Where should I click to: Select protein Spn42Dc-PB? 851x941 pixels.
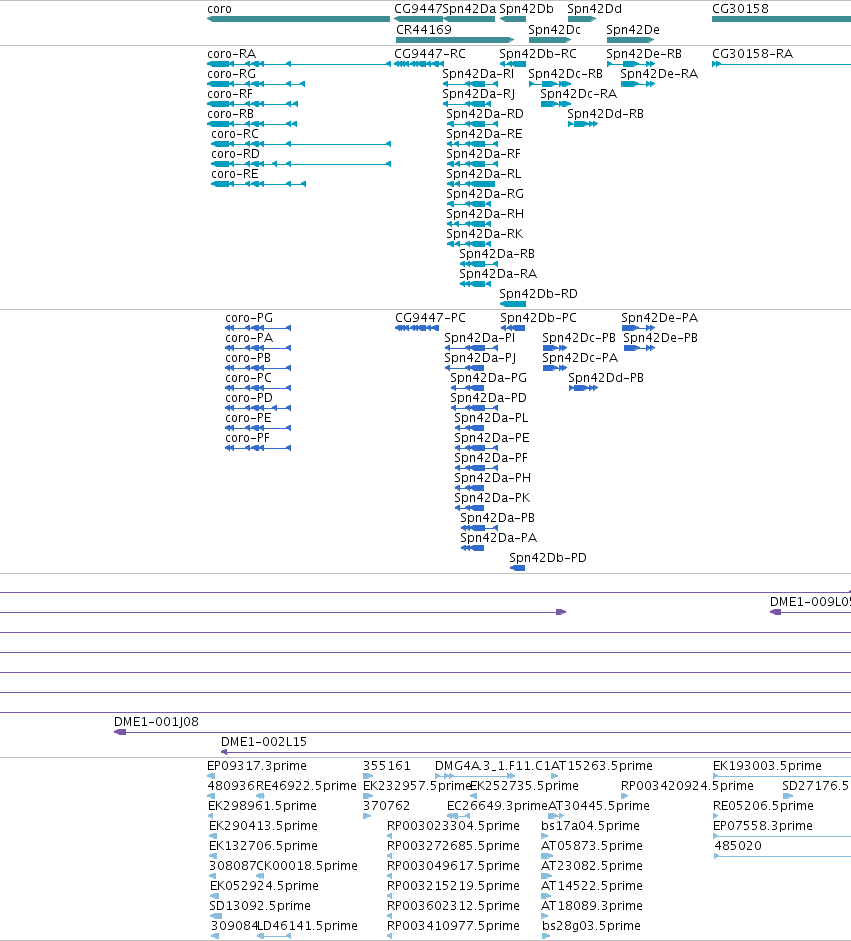579,338
